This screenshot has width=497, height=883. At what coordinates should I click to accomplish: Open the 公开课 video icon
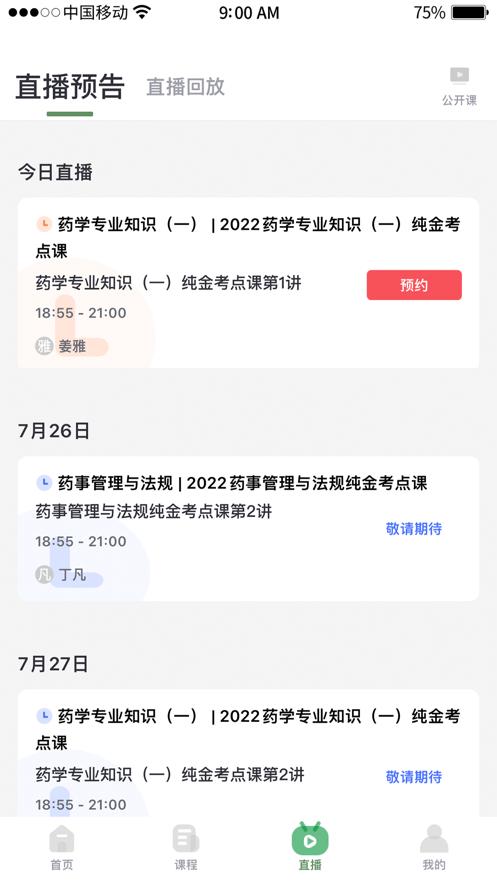tap(459, 75)
